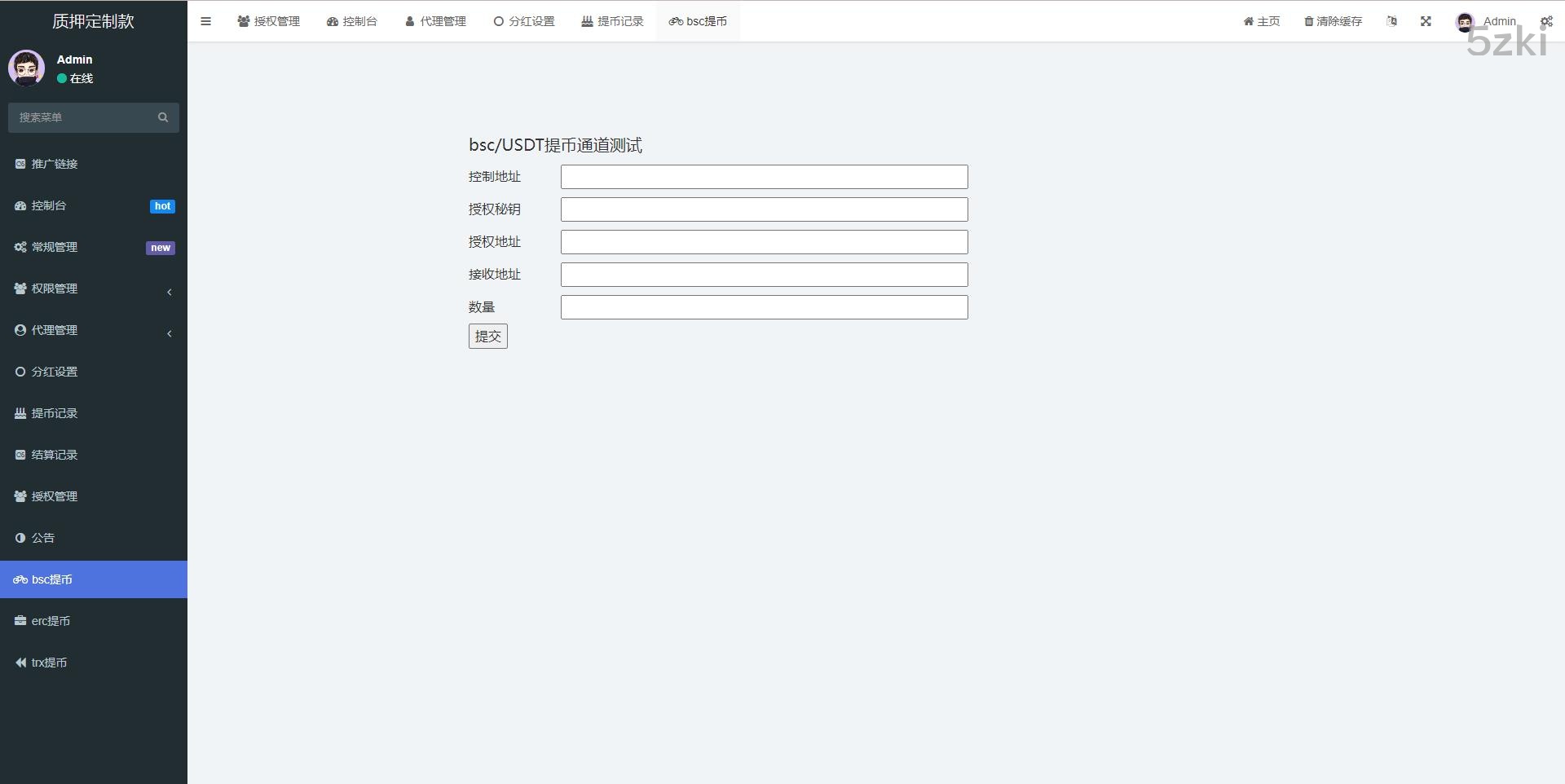Click the search magnifier icon in sidebar
This screenshot has height=784, width=1565.
[x=163, y=117]
